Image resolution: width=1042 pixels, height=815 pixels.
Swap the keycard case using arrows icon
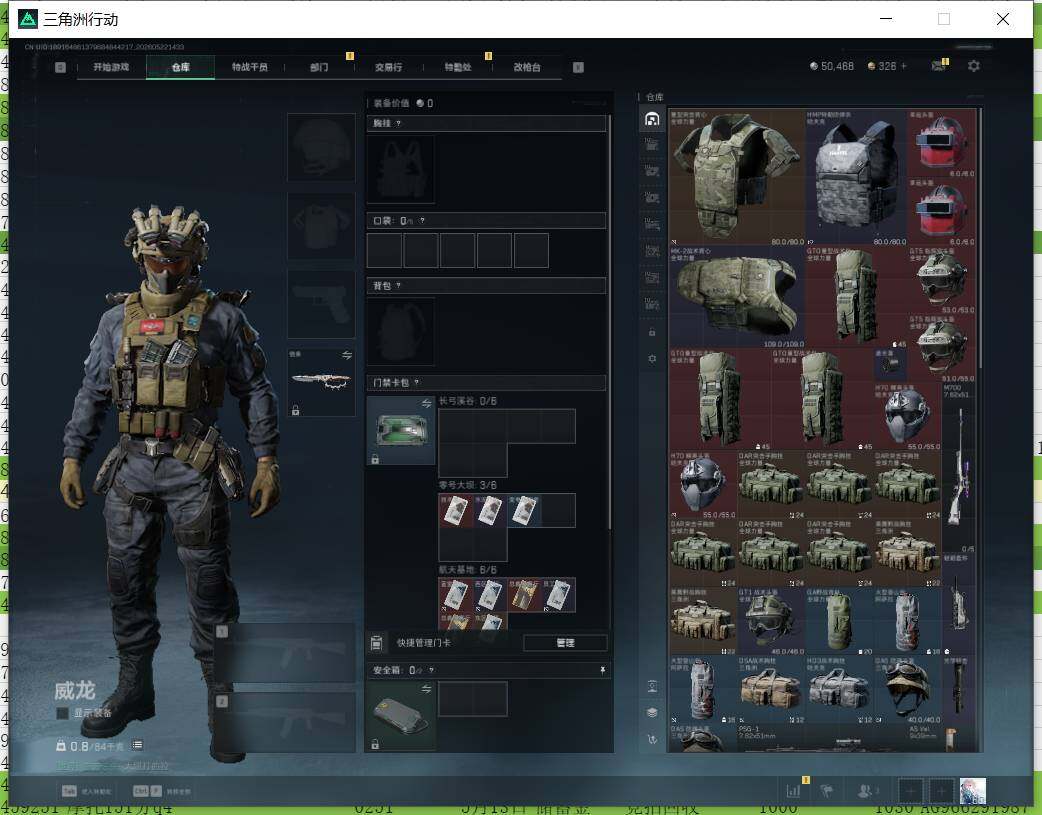[x=426, y=404]
